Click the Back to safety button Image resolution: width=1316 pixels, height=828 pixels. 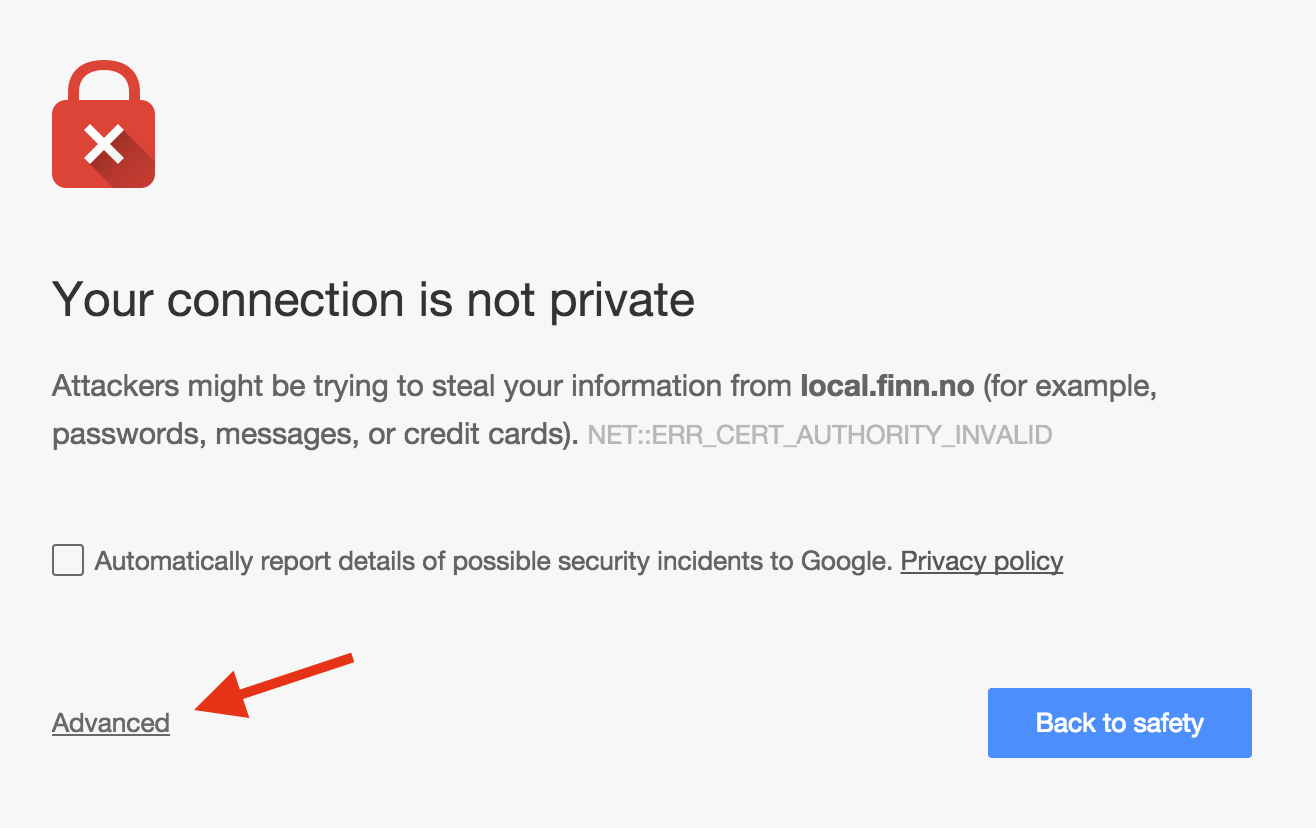tap(1120, 723)
